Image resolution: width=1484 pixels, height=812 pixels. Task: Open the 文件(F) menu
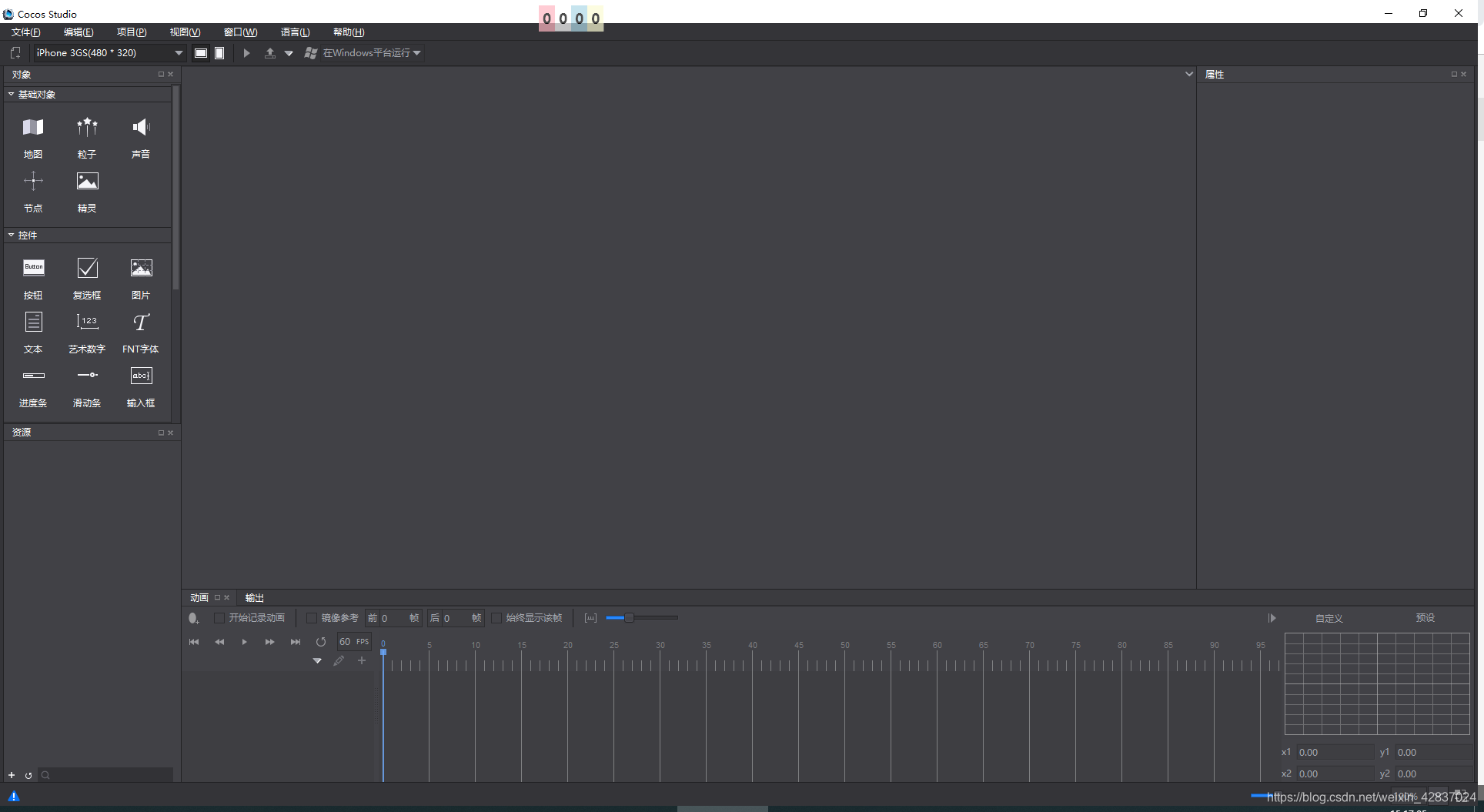pyautogui.click(x=26, y=32)
